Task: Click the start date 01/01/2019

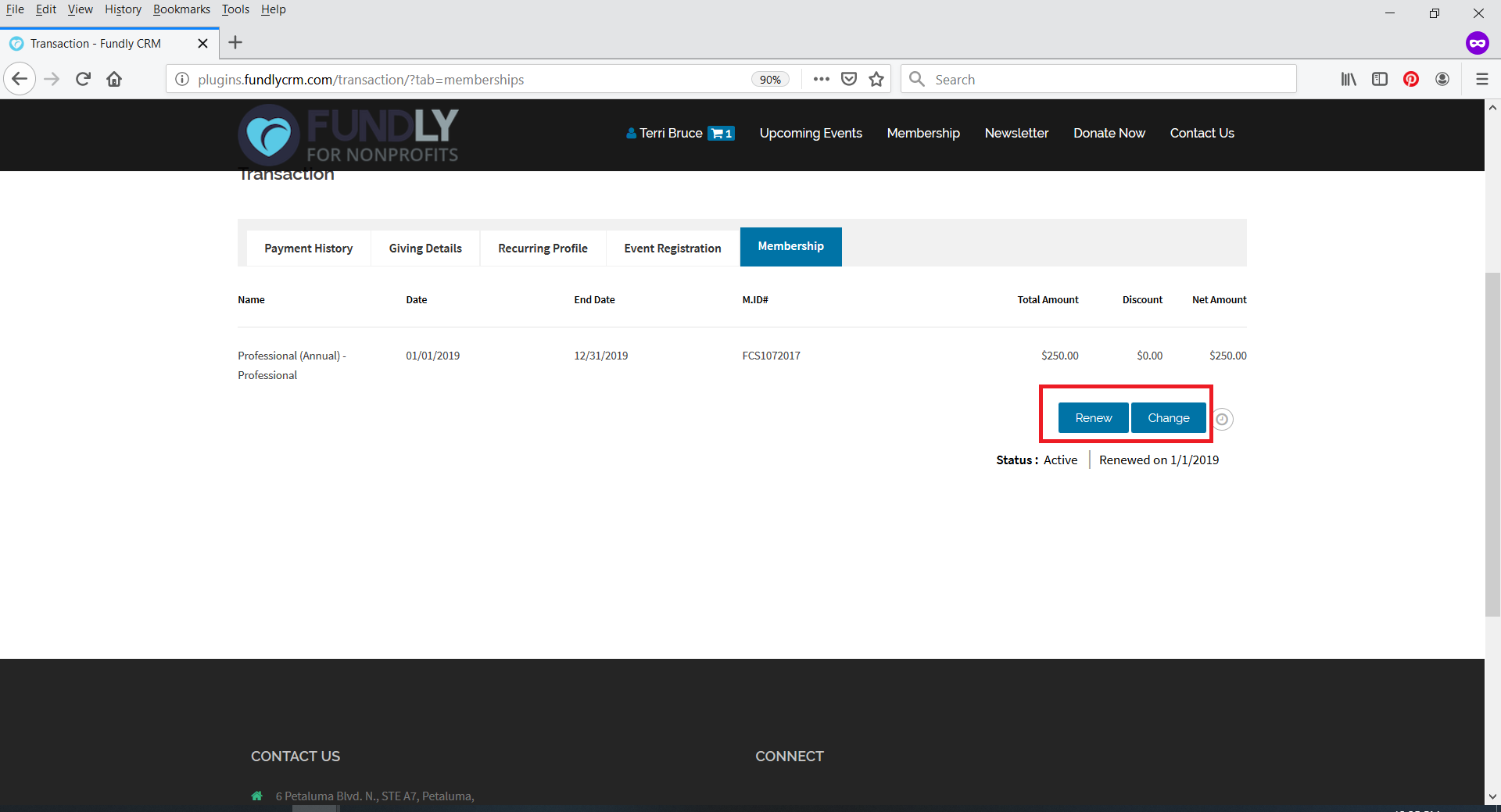Action: click(x=432, y=356)
